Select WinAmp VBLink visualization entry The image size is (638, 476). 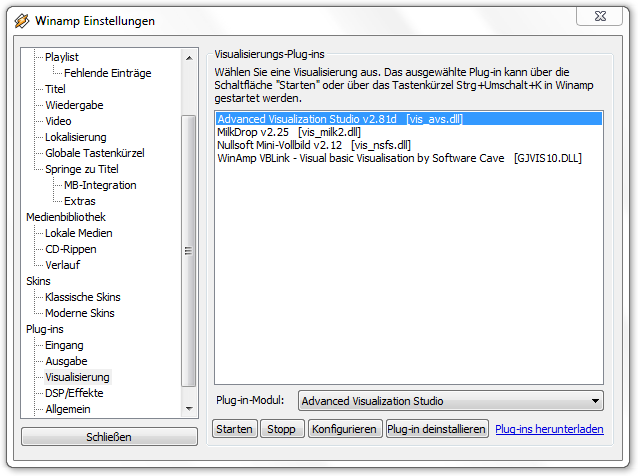[x=399, y=158]
